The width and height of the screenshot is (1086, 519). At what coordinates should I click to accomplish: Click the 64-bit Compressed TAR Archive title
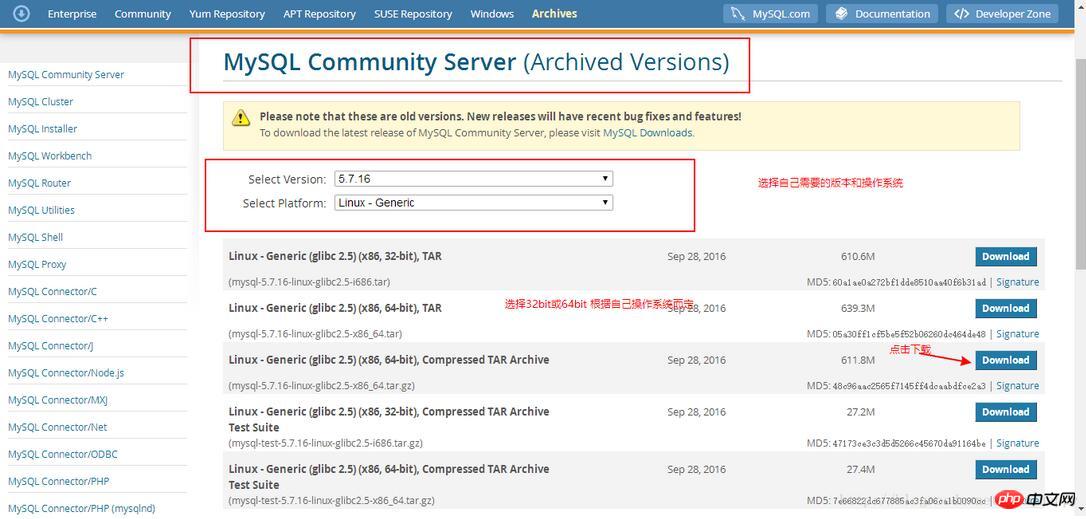389,360
